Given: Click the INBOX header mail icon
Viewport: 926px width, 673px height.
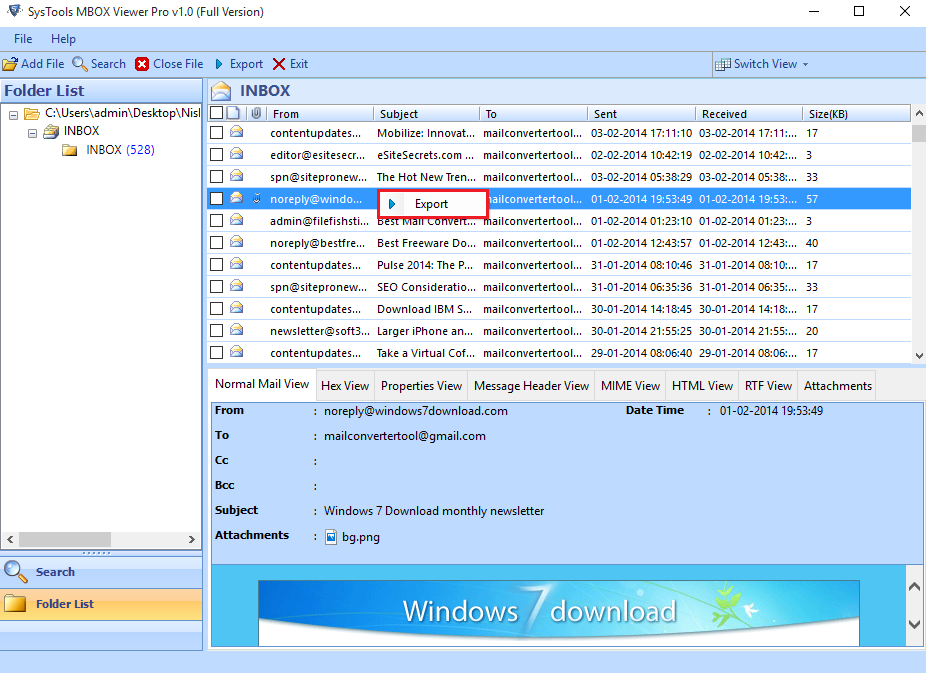Looking at the screenshot, I should click(221, 90).
